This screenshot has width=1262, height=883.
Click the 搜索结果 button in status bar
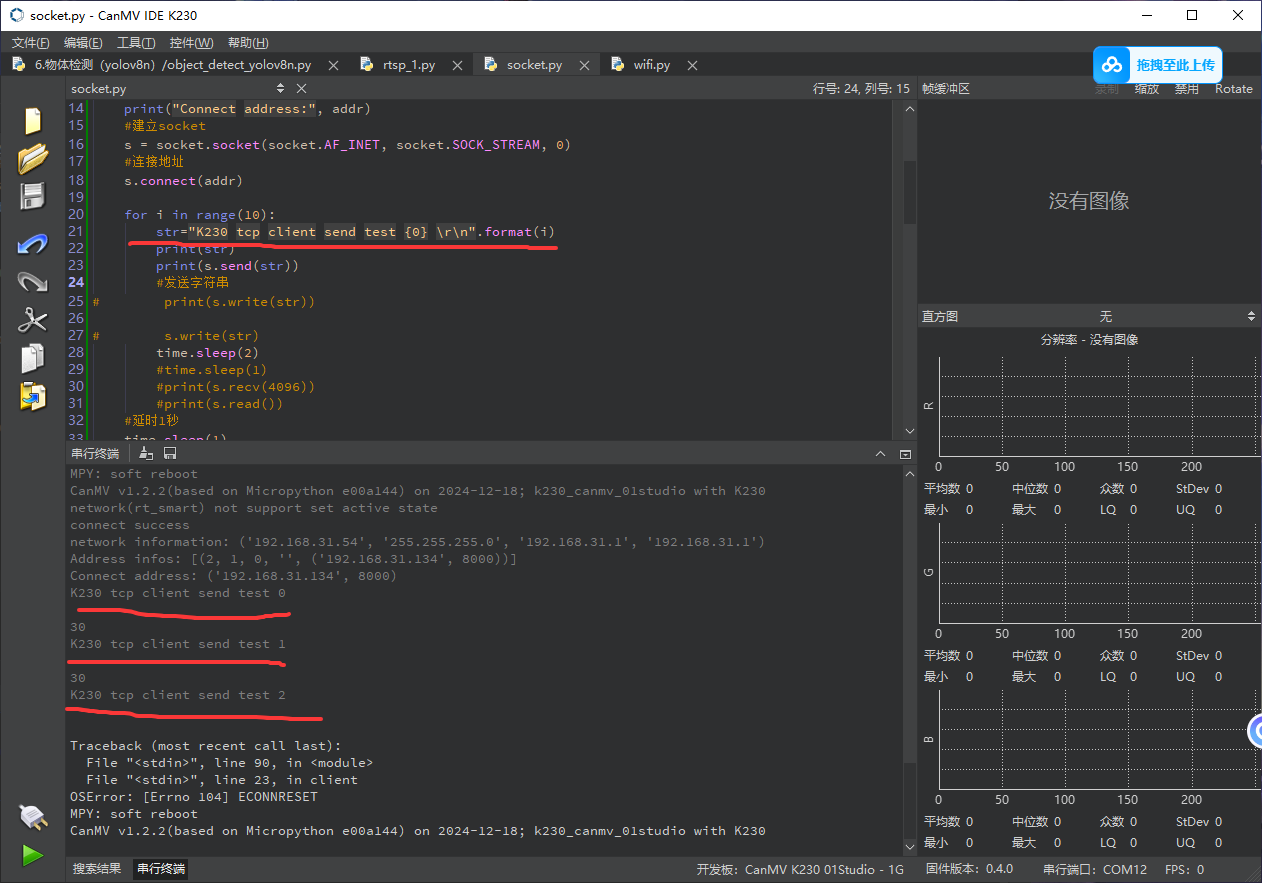point(97,869)
